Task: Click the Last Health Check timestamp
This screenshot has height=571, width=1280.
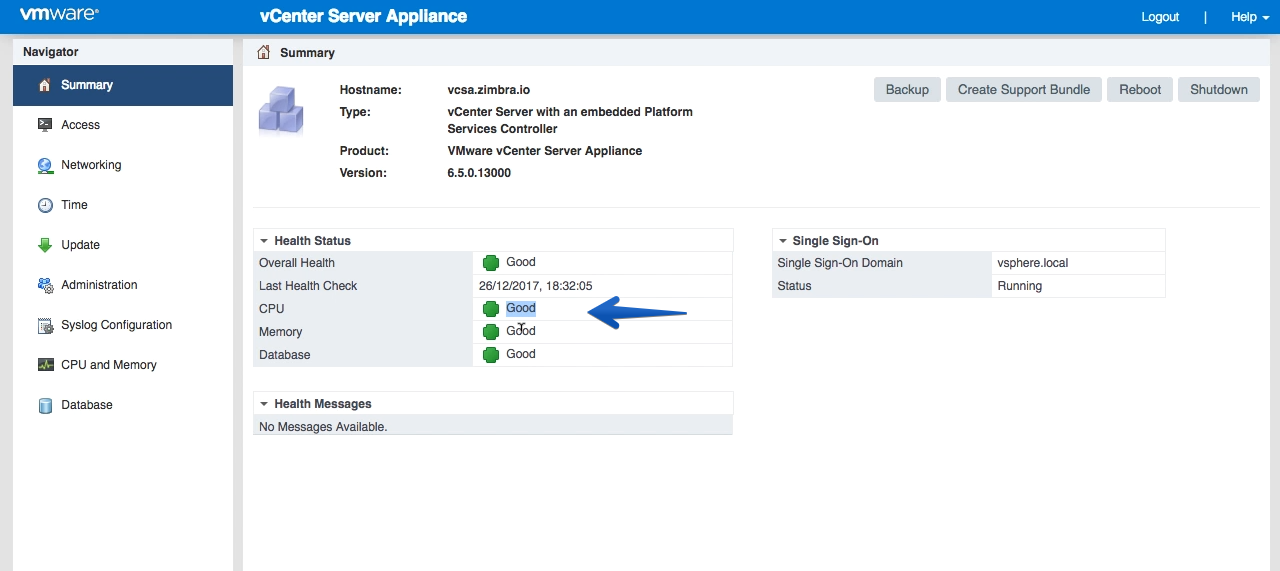Action: (535, 286)
